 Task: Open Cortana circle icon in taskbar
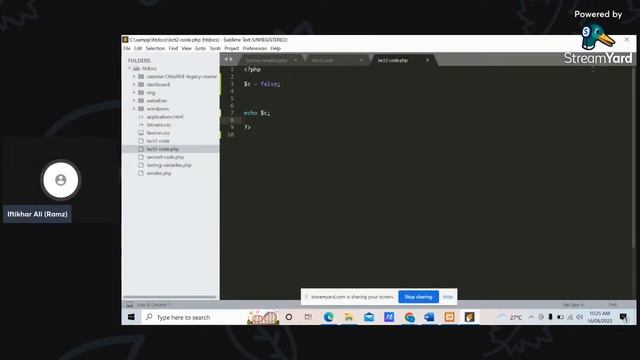point(289,317)
